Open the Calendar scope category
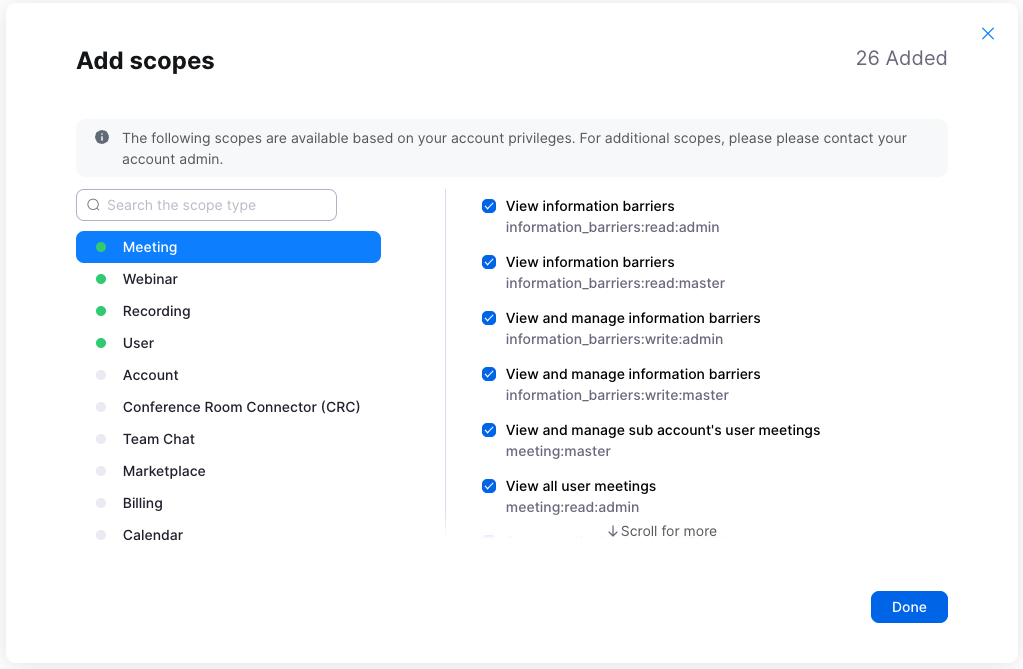The width and height of the screenshot is (1023, 669). (152, 535)
